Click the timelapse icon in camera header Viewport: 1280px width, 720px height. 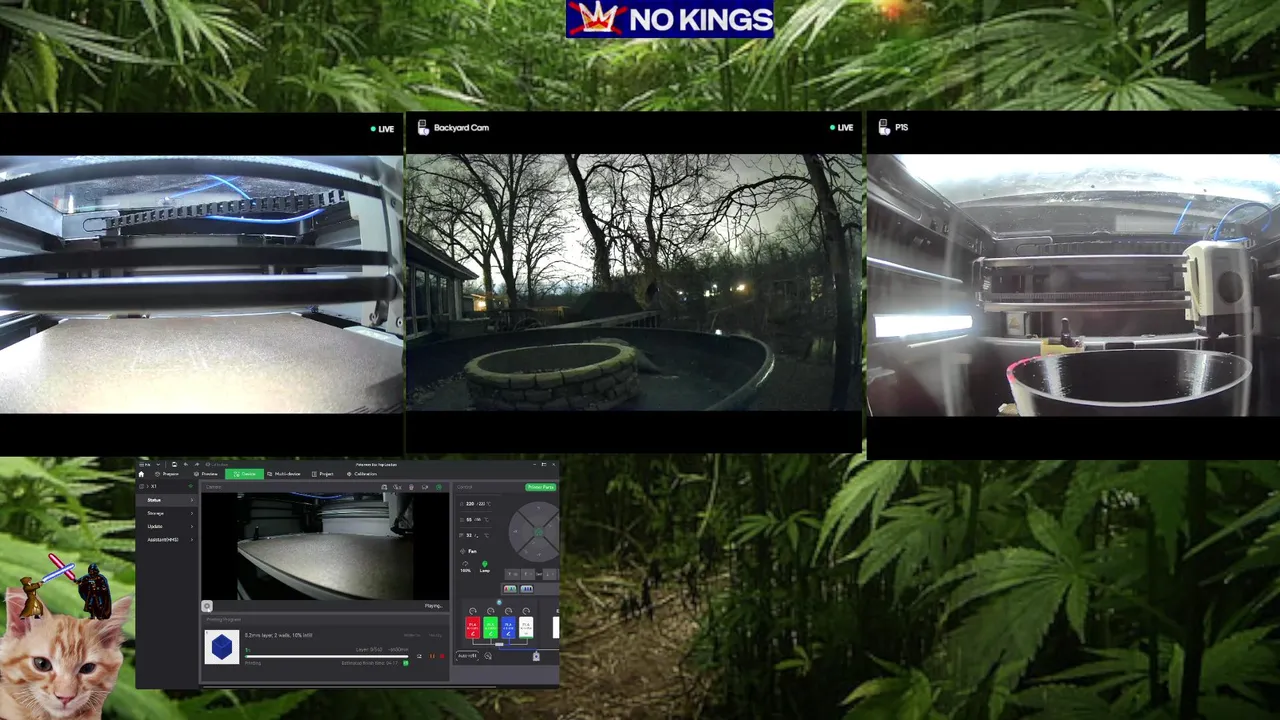pyautogui.click(x=397, y=487)
